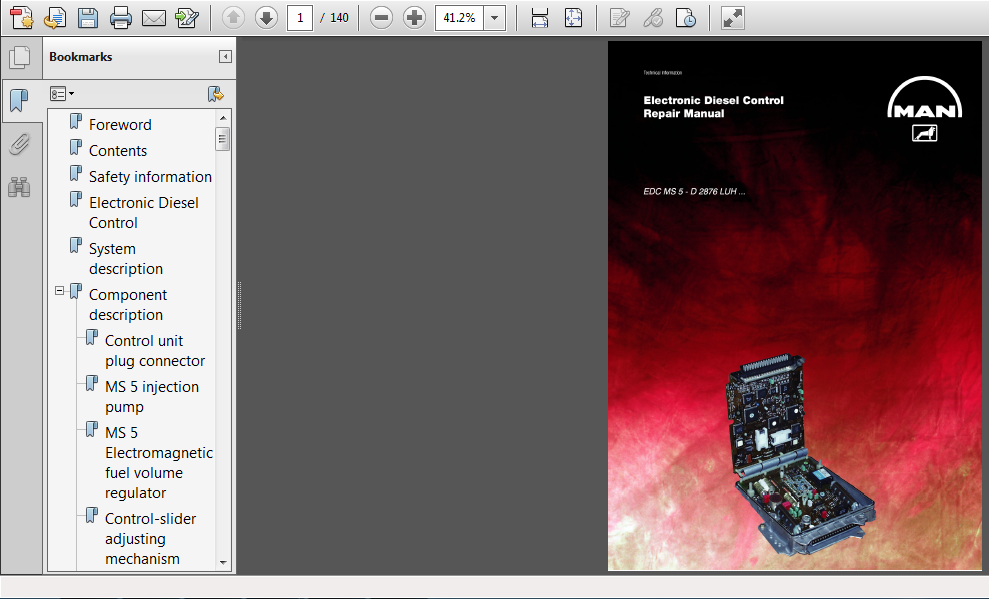Image resolution: width=989 pixels, height=599 pixels.
Task: Click the Create PDF toolbar icon
Action: [x=22, y=18]
